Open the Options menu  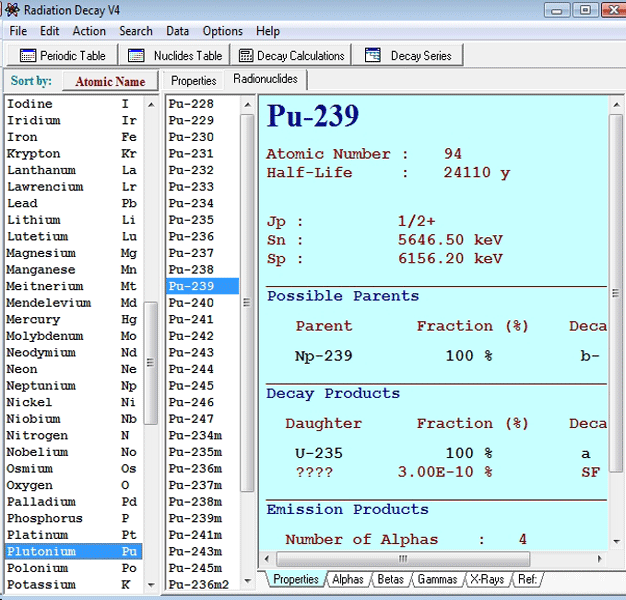click(222, 31)
